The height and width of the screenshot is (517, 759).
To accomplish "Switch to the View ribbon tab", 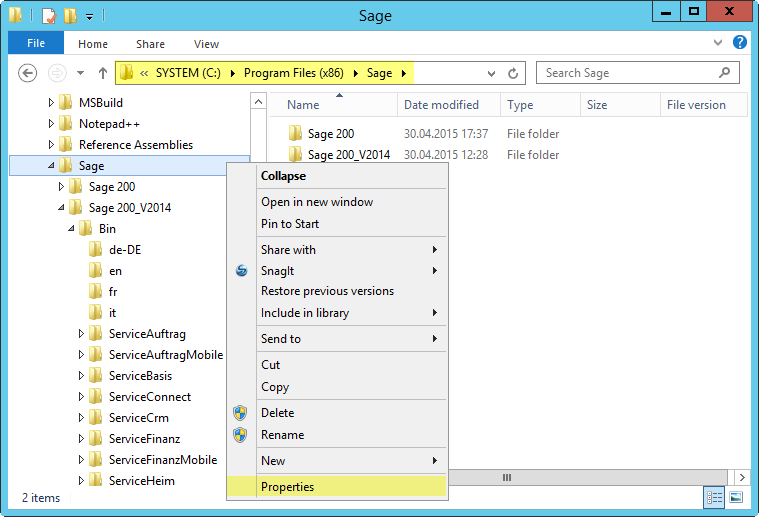I will coord(206,44).
